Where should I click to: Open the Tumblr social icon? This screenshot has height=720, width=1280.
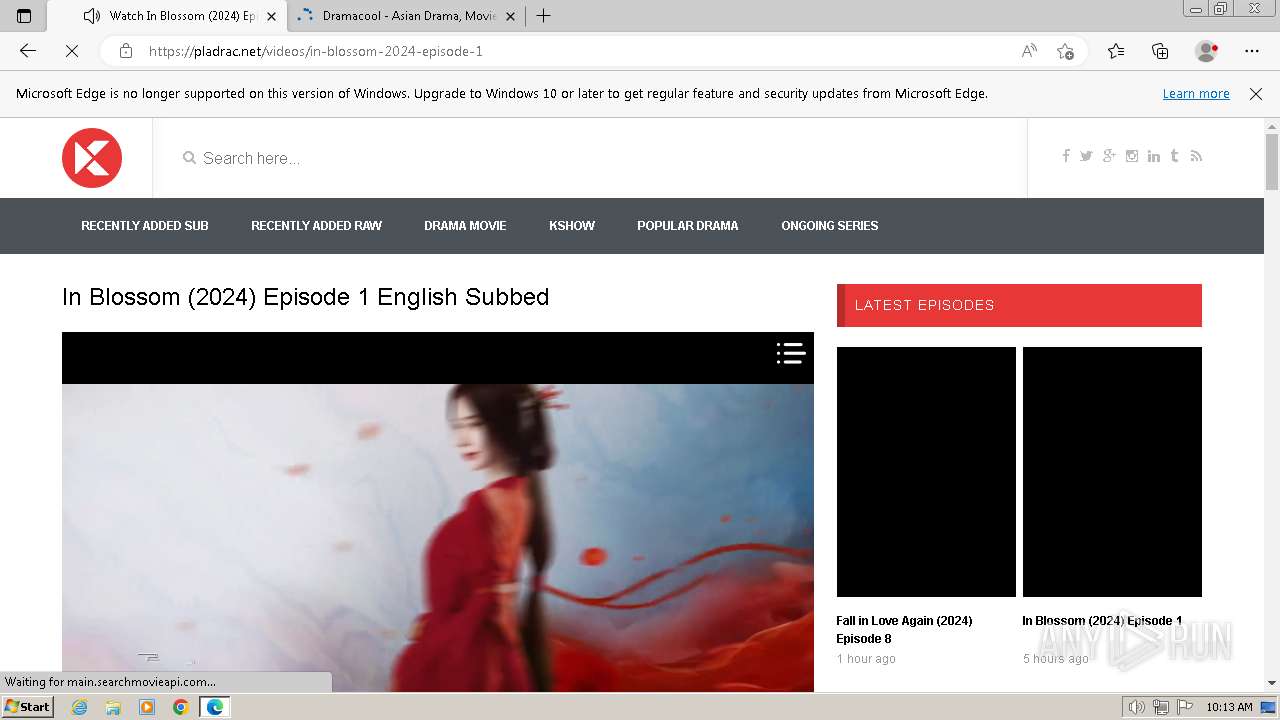click(x=1175, y=156)
